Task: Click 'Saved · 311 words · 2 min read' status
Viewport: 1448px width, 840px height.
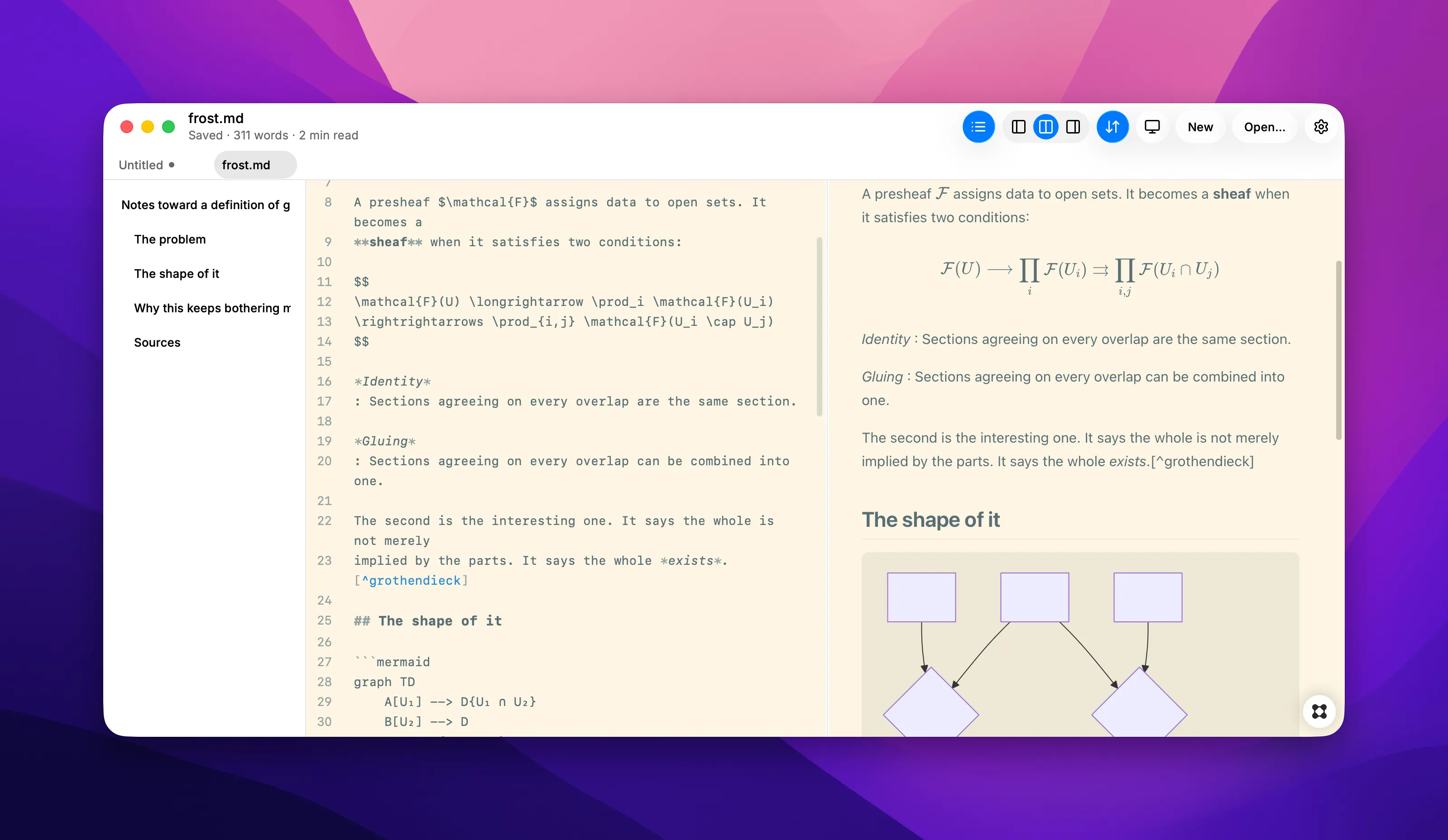Action: (x=273, y=135)
